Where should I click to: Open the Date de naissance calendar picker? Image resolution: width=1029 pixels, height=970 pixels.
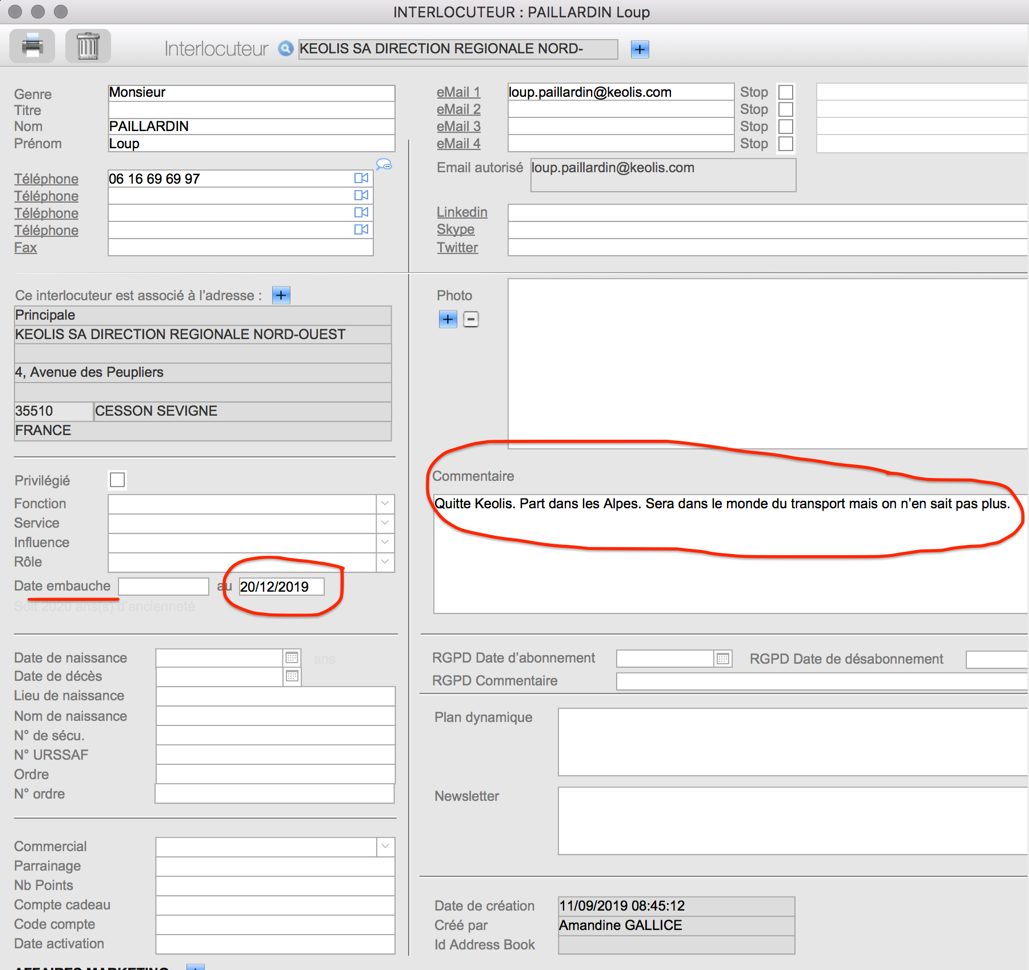click(291, 658)
